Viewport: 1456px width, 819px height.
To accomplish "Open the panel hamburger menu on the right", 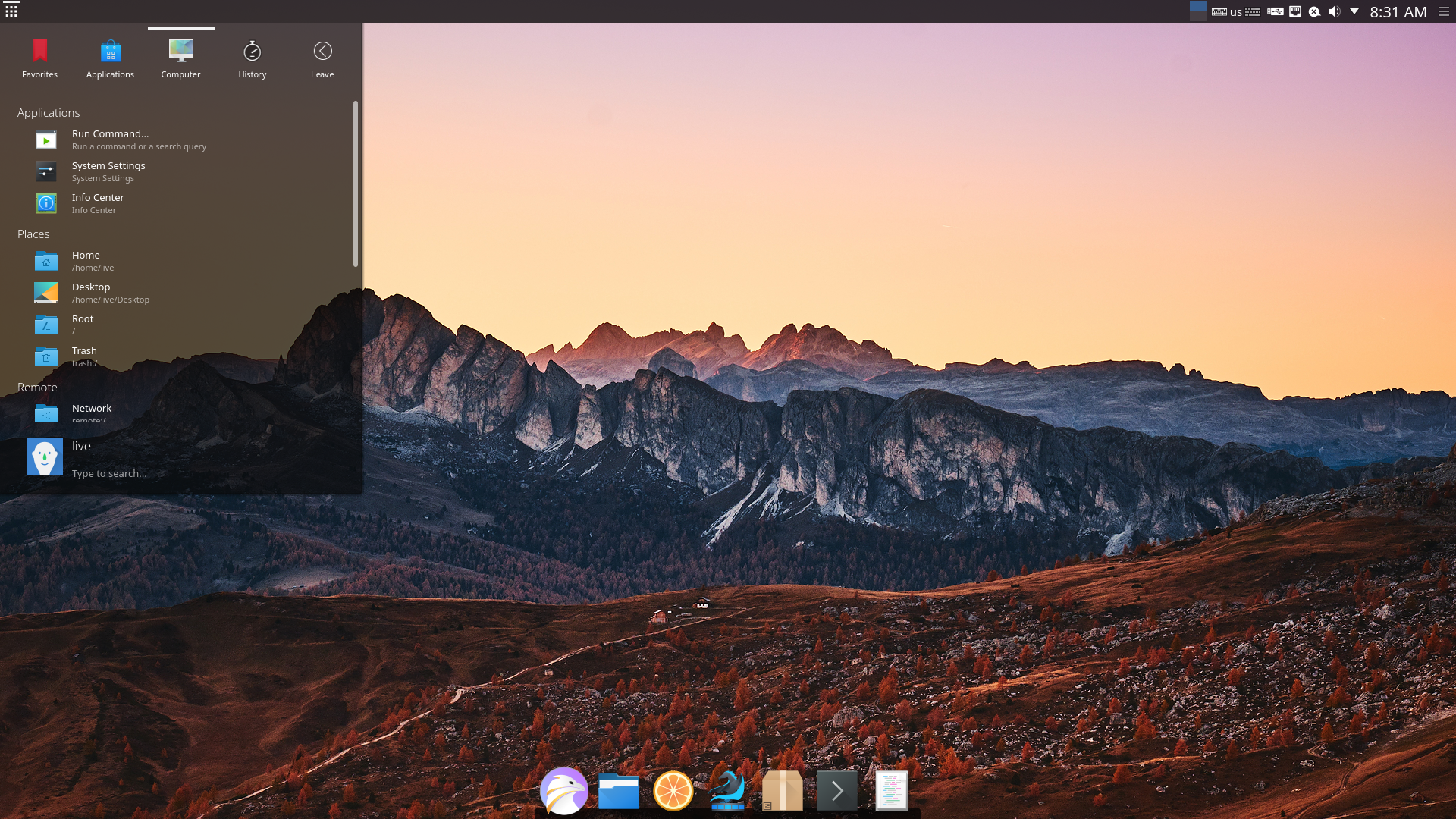I will (x=1443, y=11).
